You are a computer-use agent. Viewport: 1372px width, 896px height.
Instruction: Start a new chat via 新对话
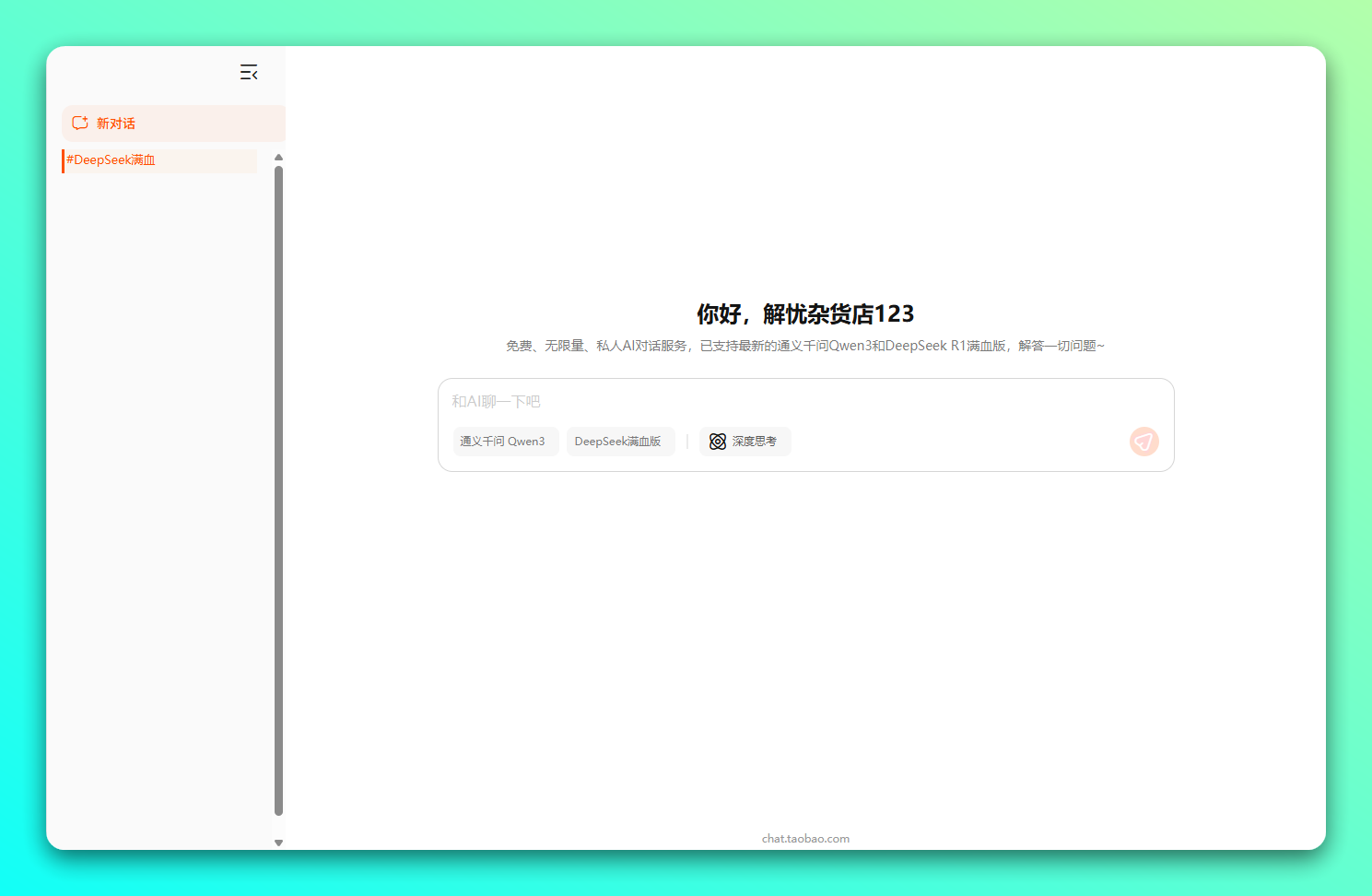pos(173,124)
